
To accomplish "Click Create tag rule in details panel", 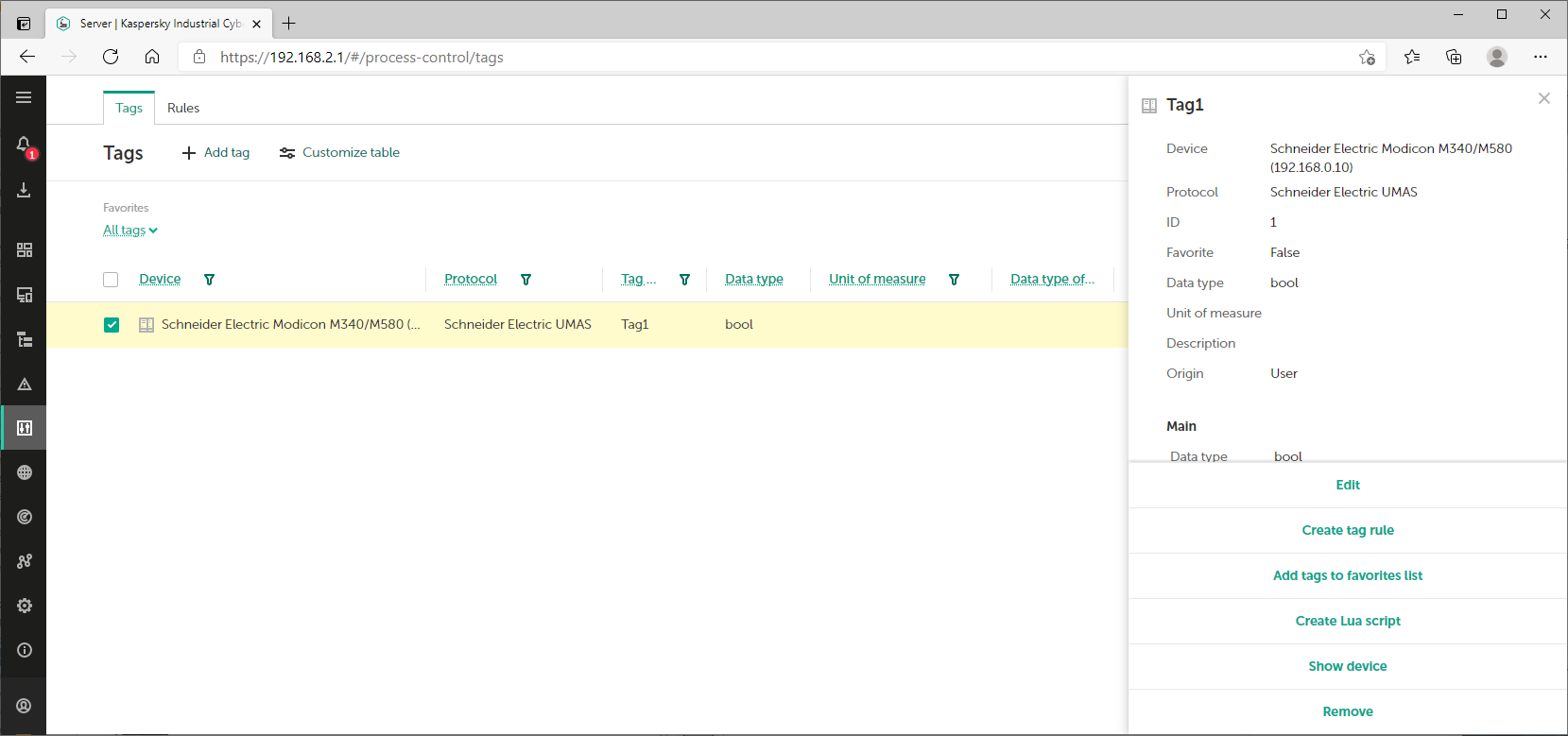I will coord(1348,530).
